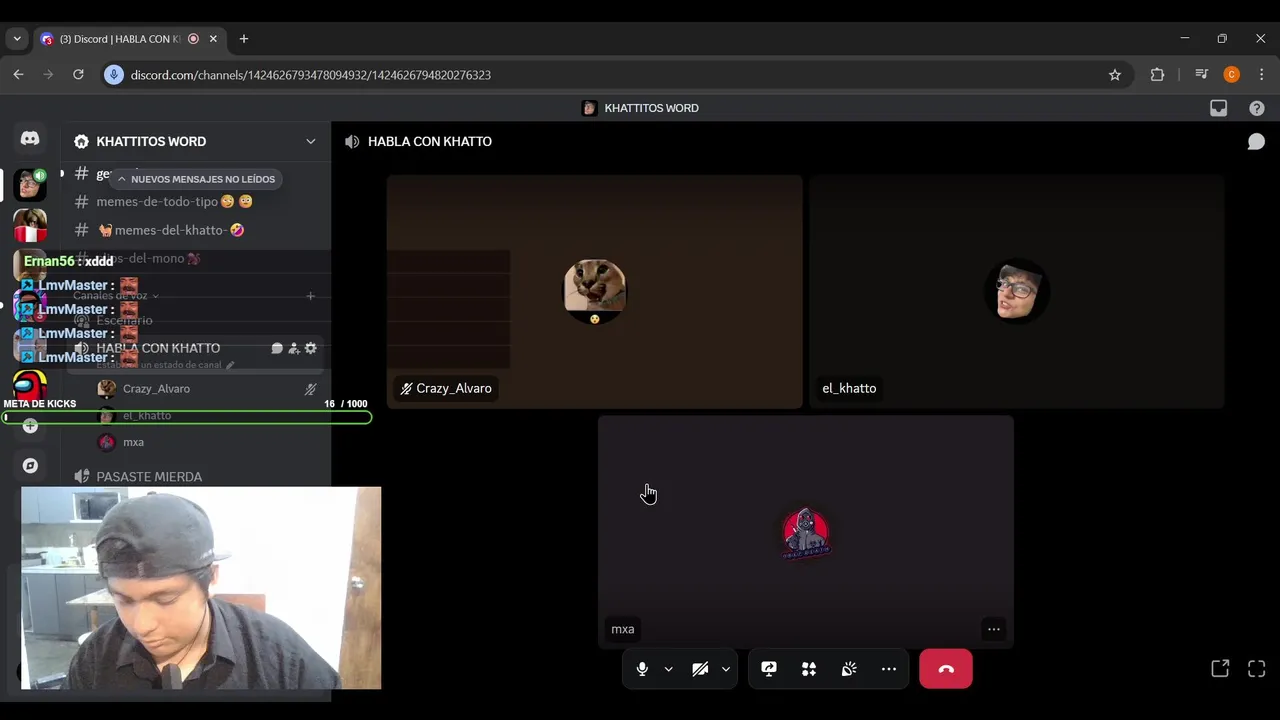Open mxa tile more options
Screen dimensions: 1280x720
coord(993,629)
